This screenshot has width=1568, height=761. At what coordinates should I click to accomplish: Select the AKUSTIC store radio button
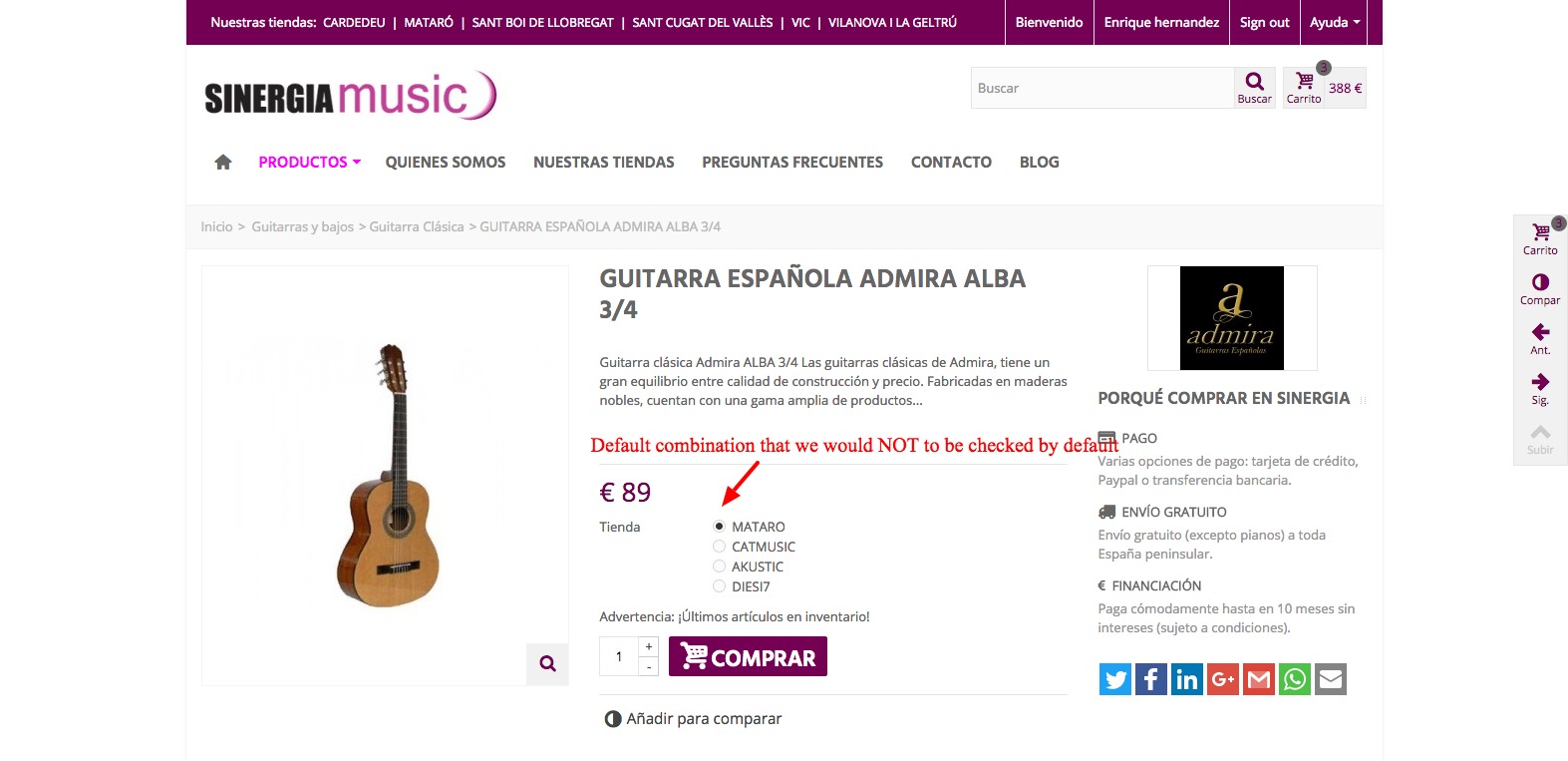719,567
